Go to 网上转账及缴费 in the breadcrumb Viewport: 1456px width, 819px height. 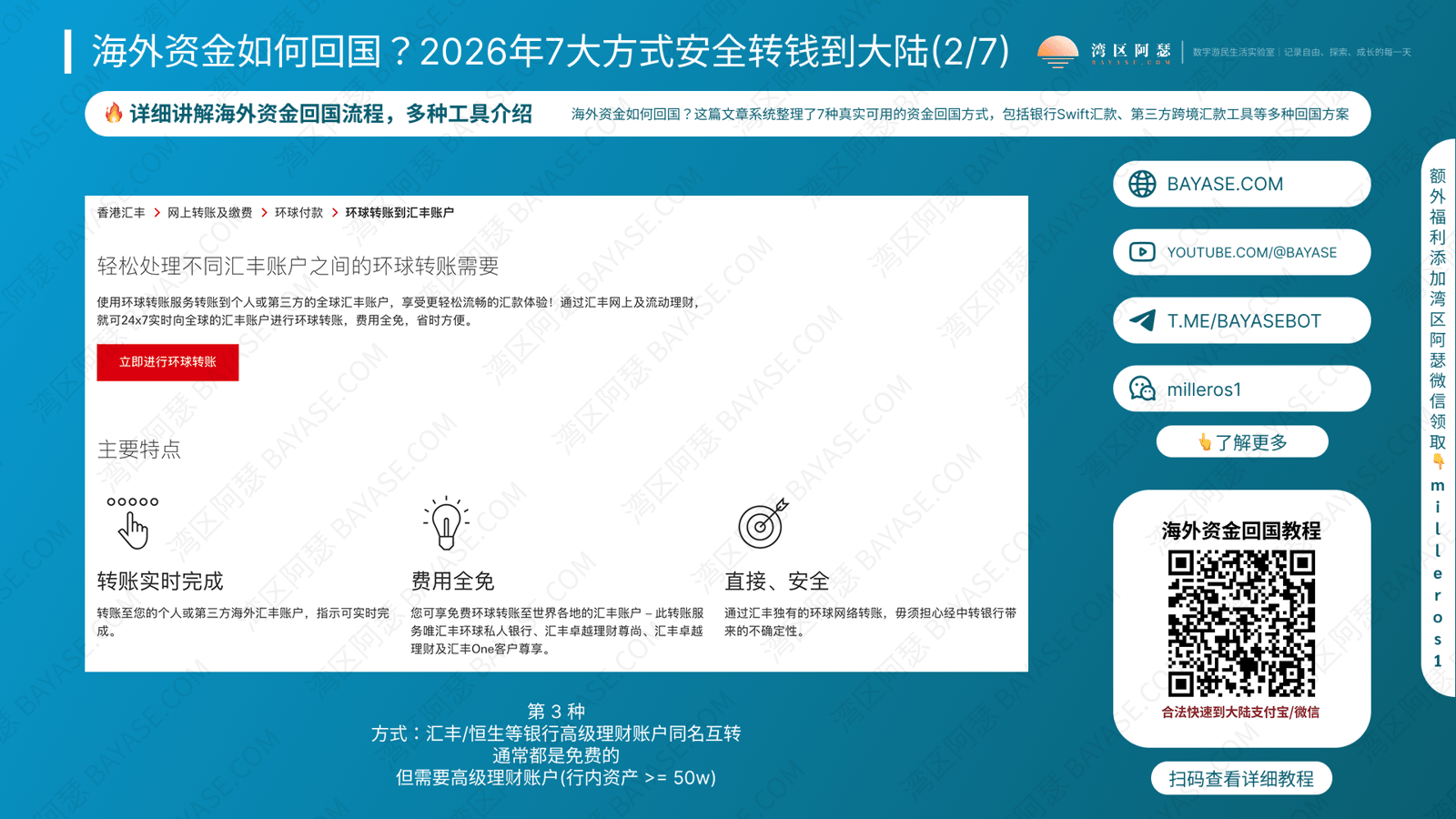click(209, 212)
